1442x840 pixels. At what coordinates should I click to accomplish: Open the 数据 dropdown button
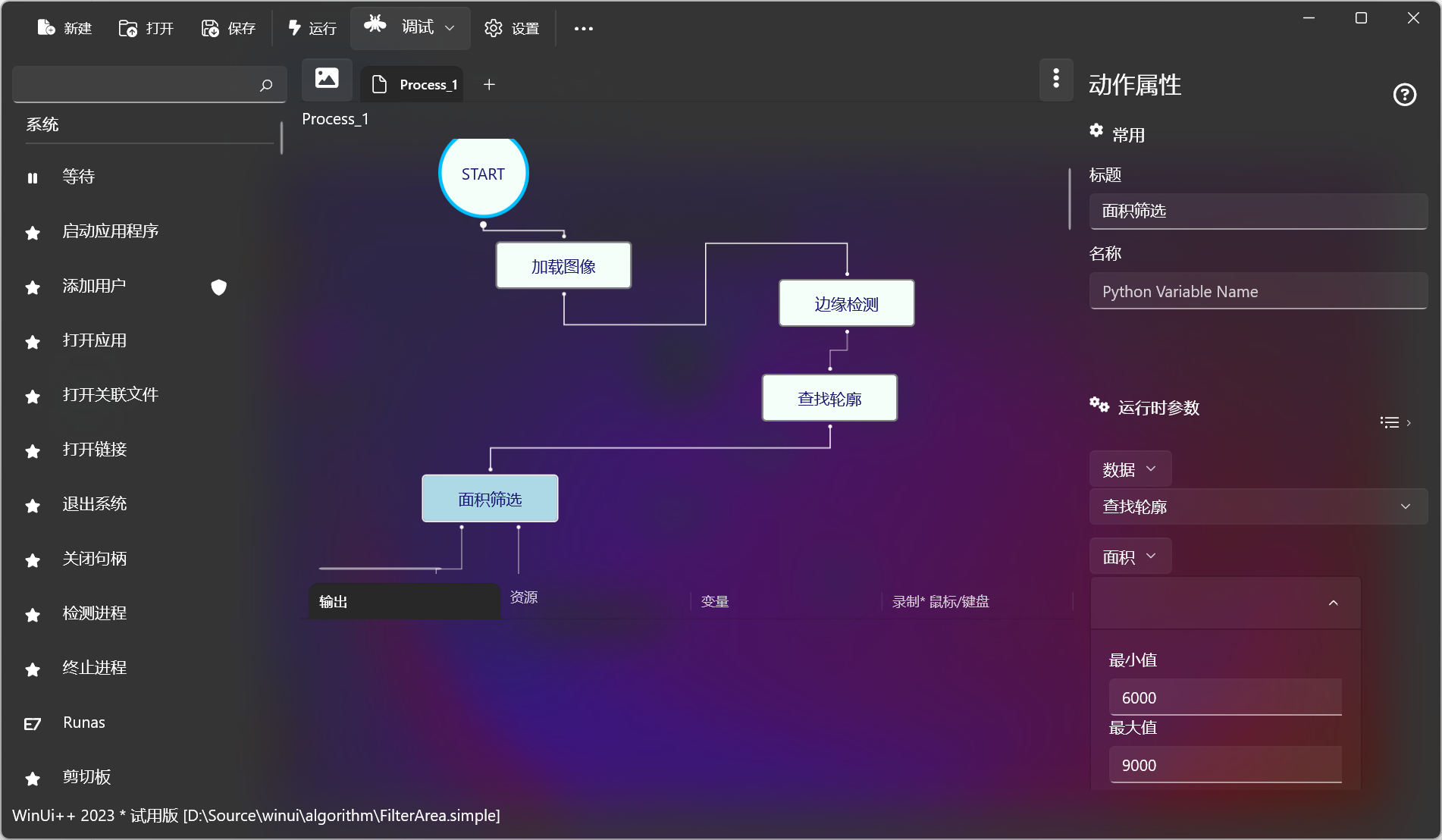coord(1130,469)
